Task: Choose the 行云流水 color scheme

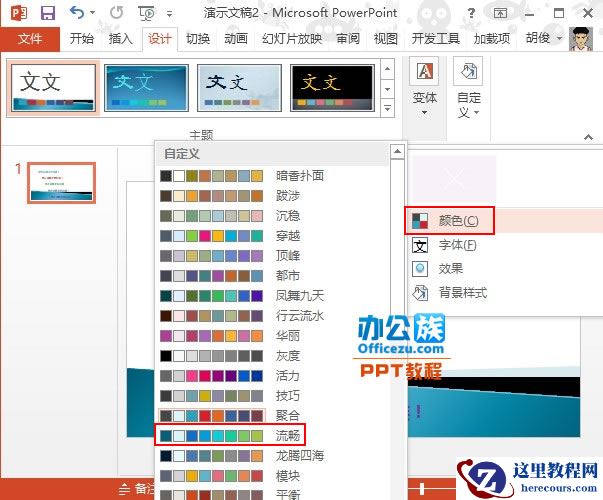Action: click(273, 316)
